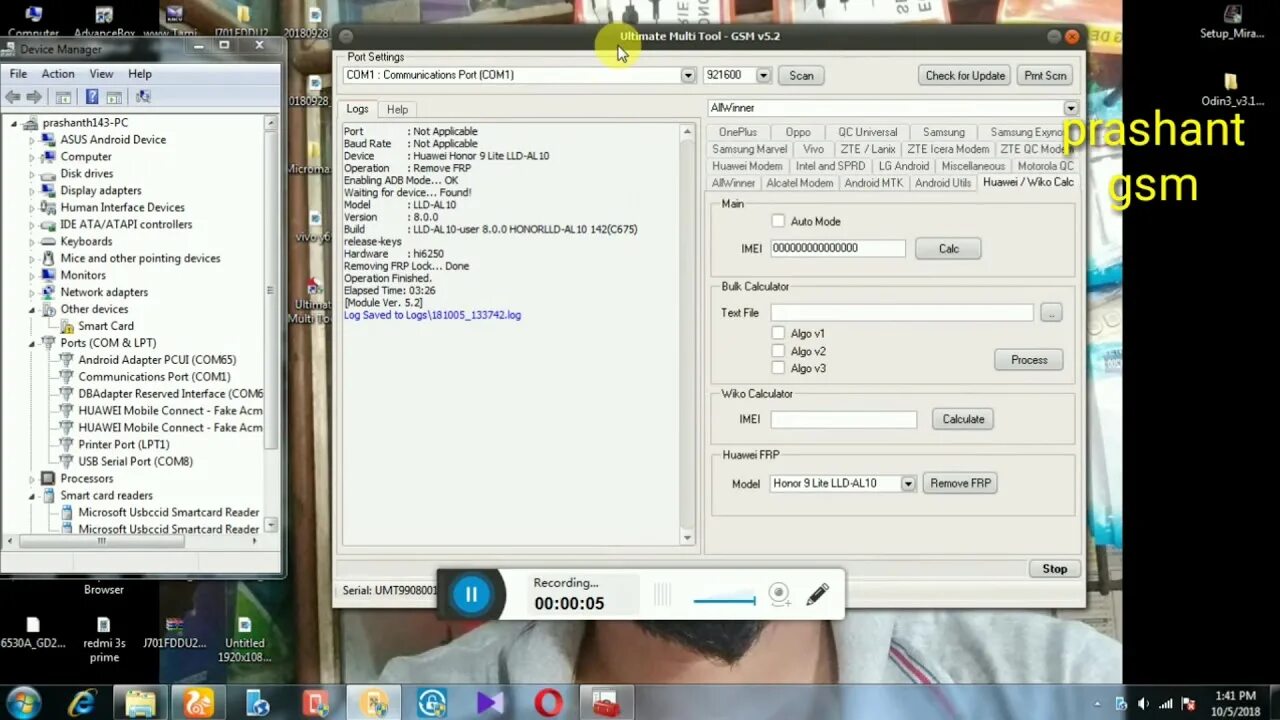1280x720 pixels.
Task: Pause the screen recording
Action: [471, 595]
